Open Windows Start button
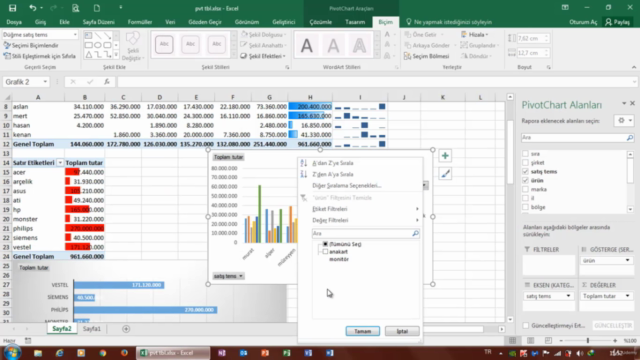This screenshot has height=360, width=640. [12, 353]
